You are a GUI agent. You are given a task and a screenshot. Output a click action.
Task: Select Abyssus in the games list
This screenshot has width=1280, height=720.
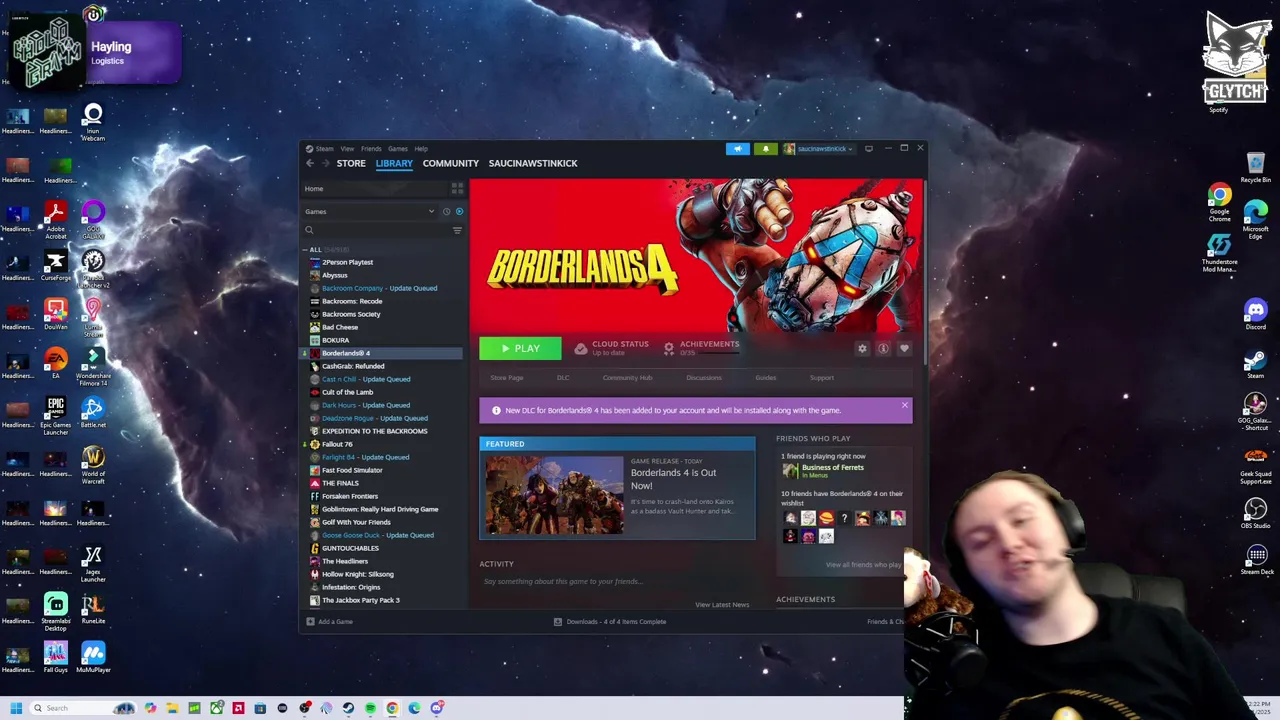pyautogui.click(x=334, y=275)
